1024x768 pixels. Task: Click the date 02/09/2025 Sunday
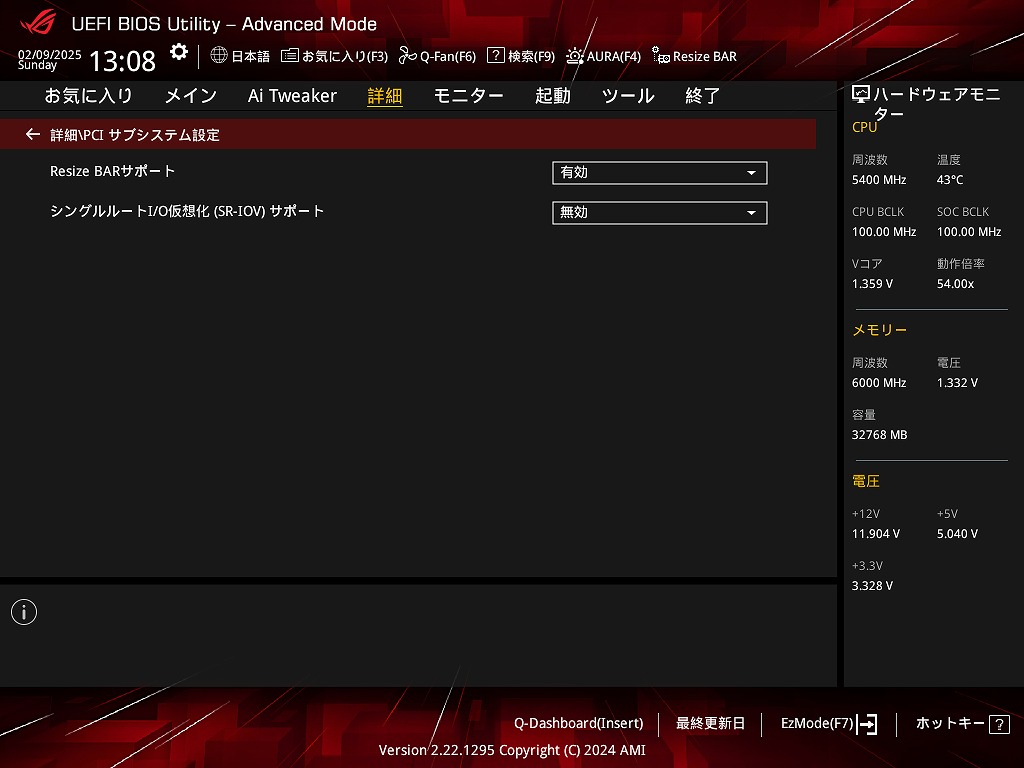(50, 59)
